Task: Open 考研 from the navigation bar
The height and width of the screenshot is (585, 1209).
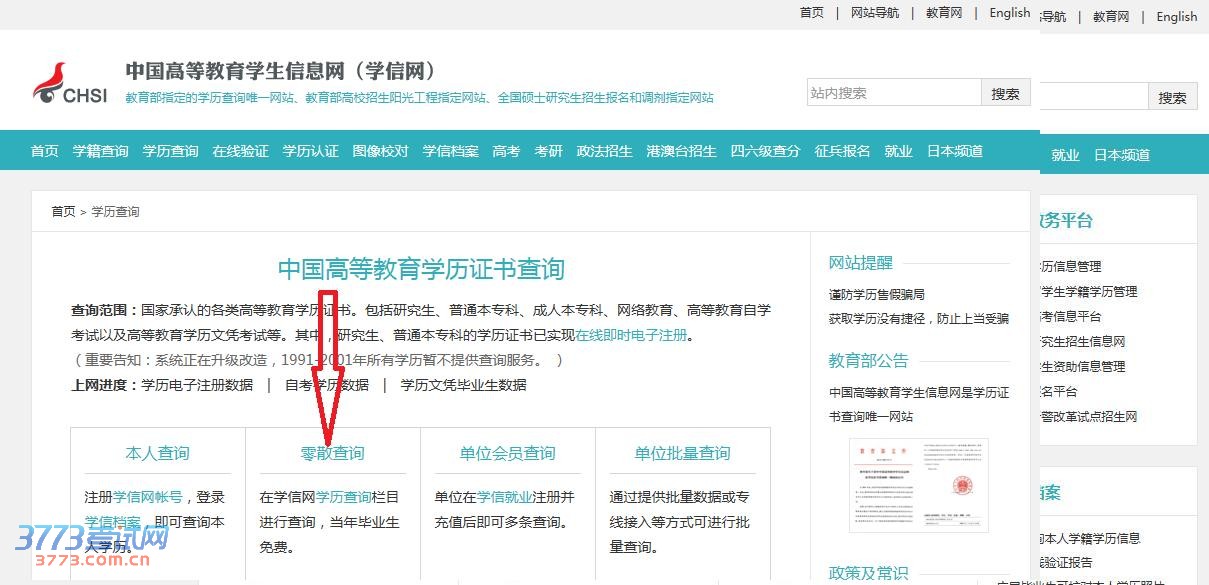Action: point(548,151)
